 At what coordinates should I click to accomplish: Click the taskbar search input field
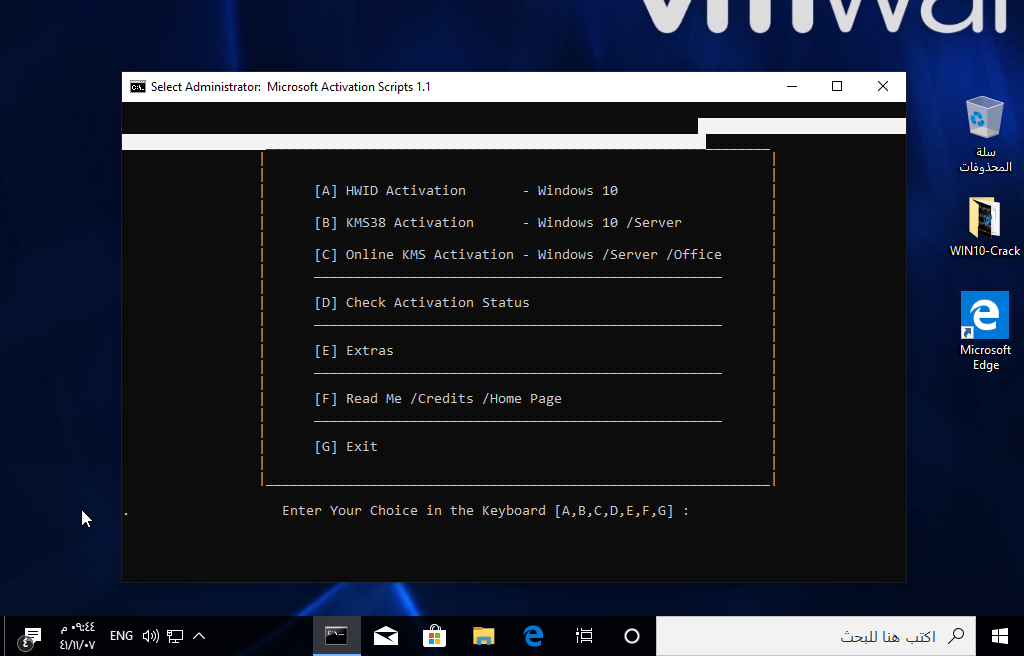coord(816,636)
